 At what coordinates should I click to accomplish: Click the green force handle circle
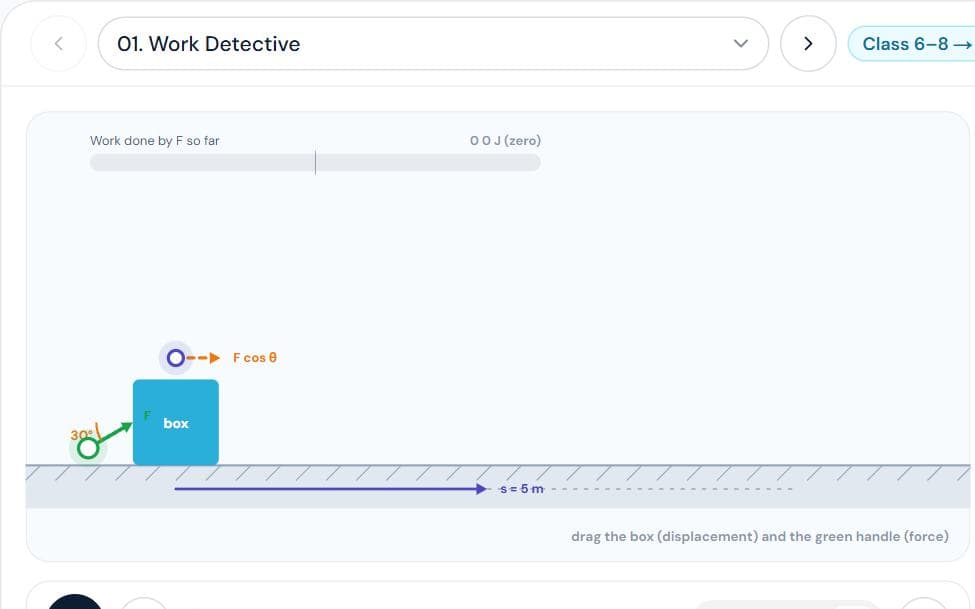pyautogui.click(x=88, y=448)
